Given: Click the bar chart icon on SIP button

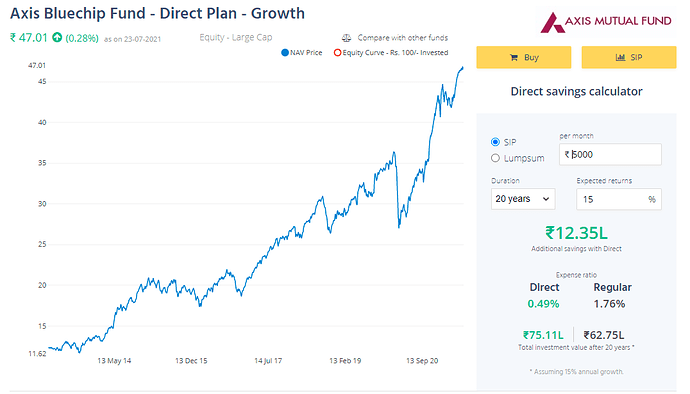Looking at the screenshot, I should pos(620,58).
